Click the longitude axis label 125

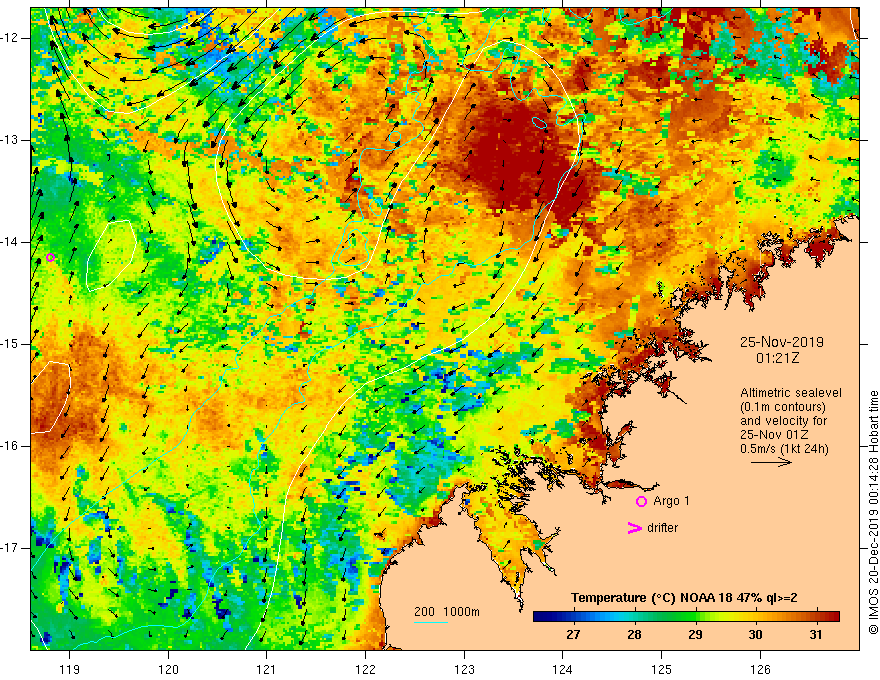click(x=662, y=669)
